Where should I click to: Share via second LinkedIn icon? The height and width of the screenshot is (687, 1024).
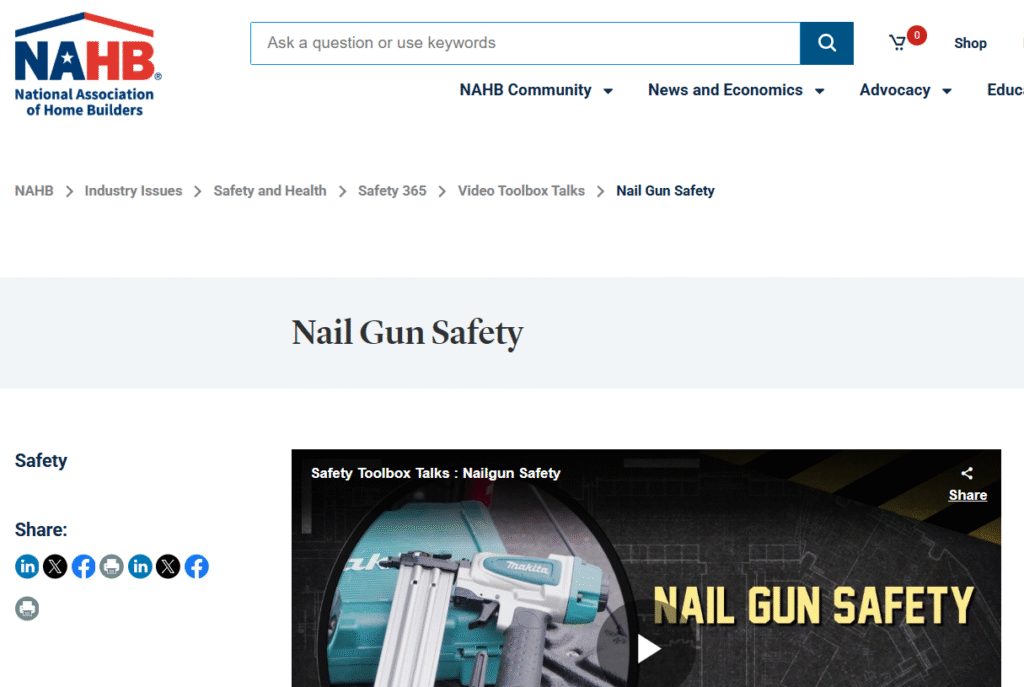(140, 566)
